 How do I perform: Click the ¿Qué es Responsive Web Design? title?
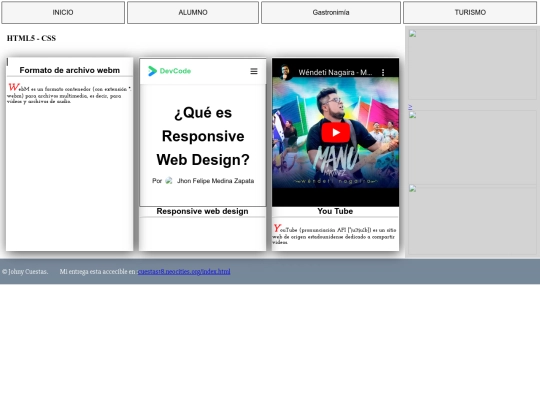point(203,136)
